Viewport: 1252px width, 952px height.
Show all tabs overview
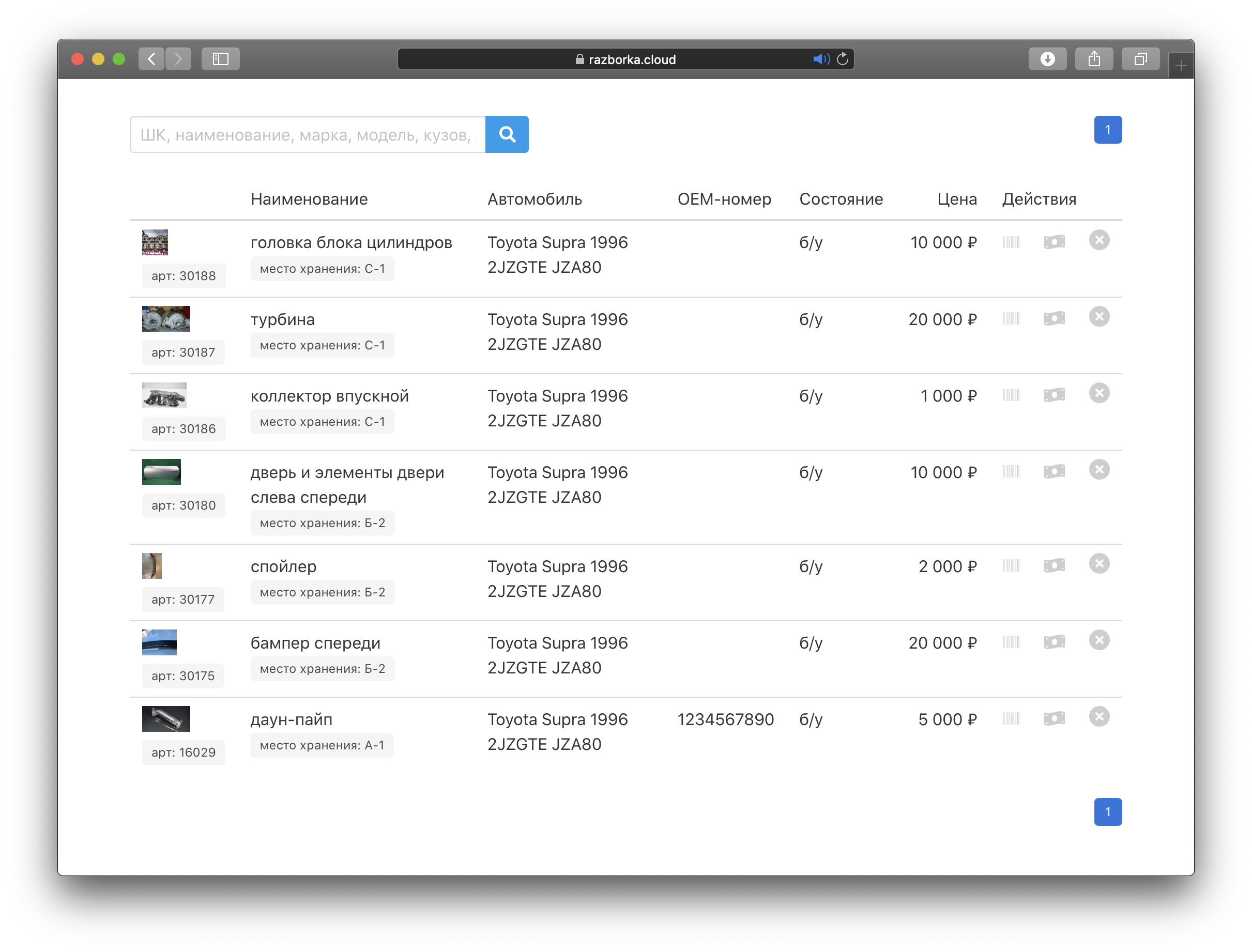click(1140, 59)
